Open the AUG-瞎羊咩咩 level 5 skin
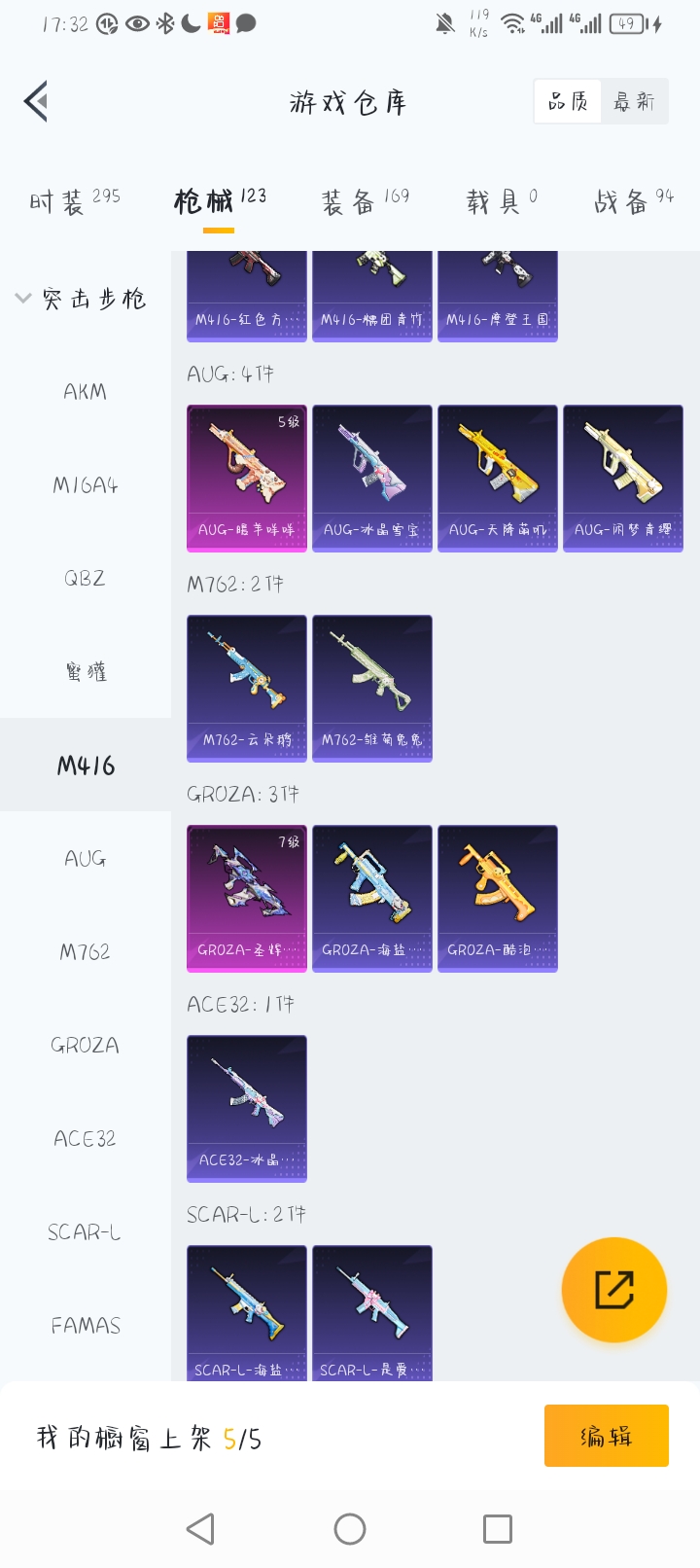 tap(247, 479)
